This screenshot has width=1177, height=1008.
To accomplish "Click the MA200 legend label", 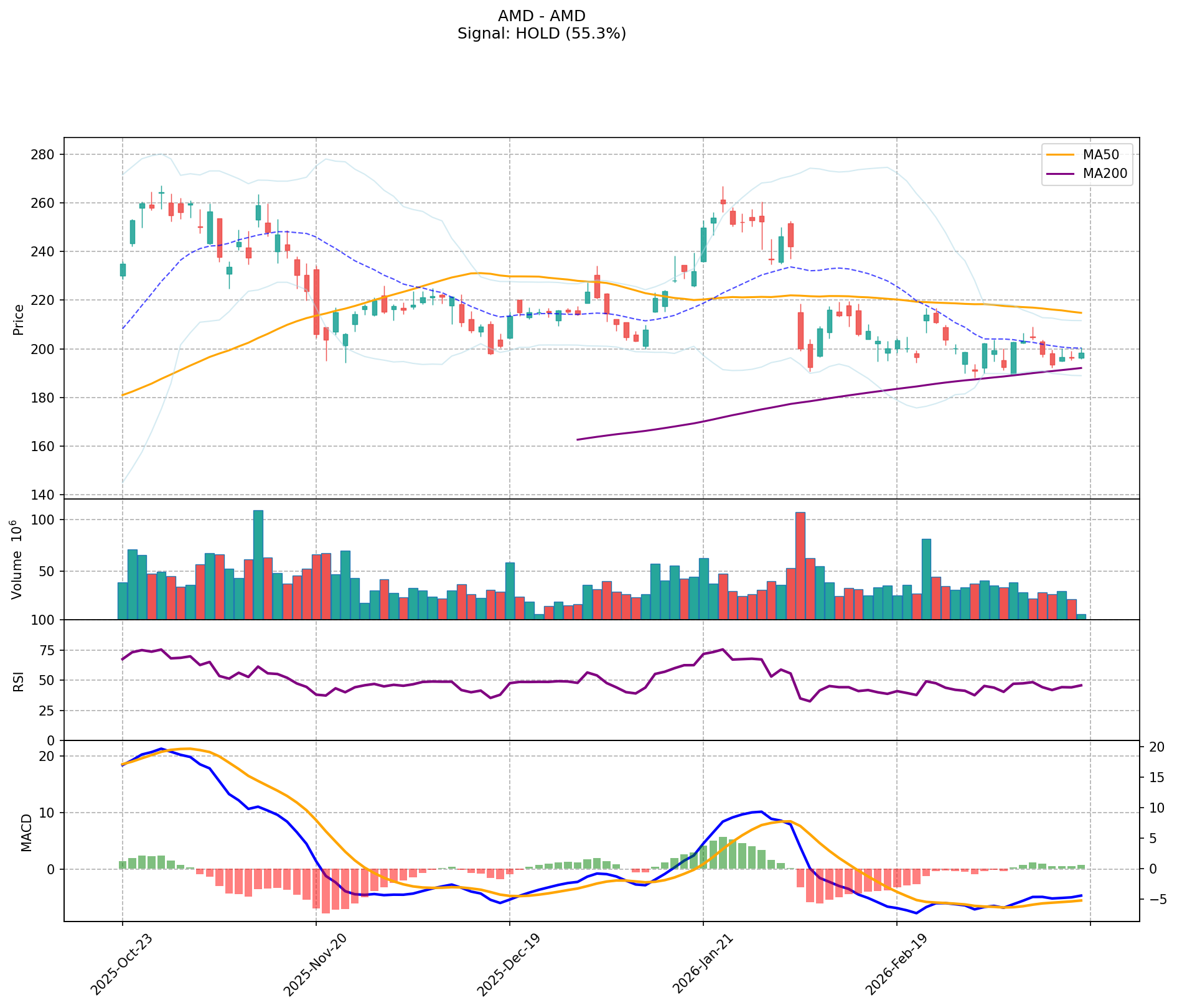I will [1105, 174].
